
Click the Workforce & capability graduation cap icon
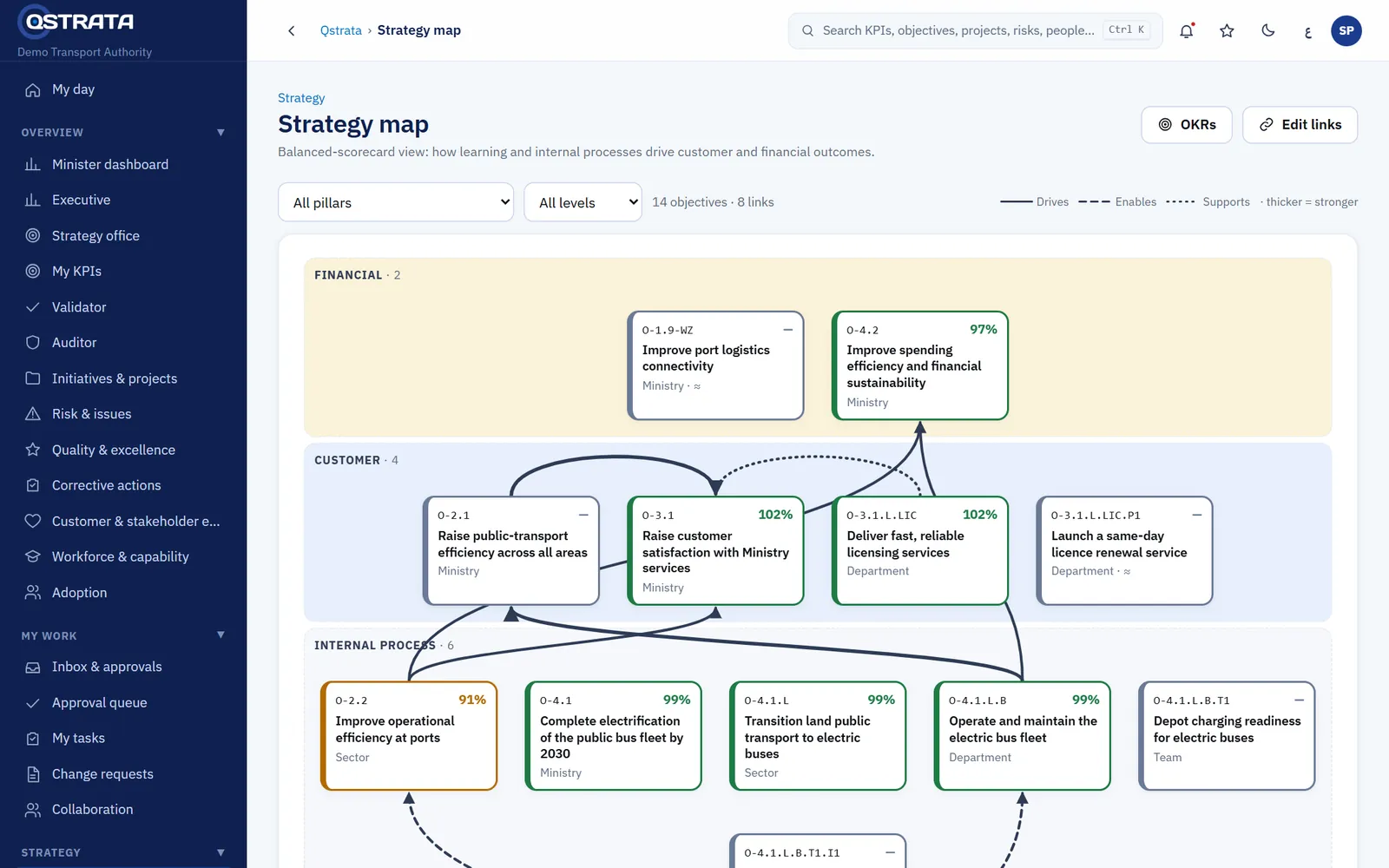pos(33,556)
